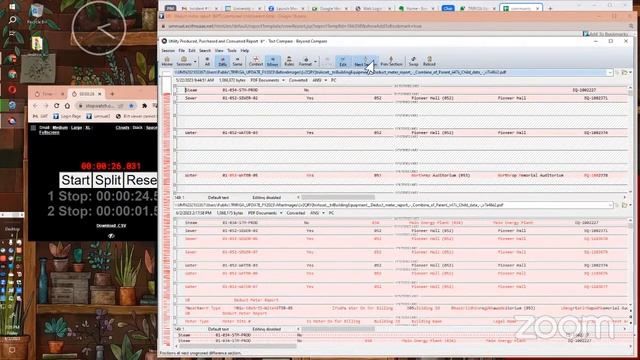Viewport: 640px width, 360px height.
Task: Open home page in stopwatch browser window
Action: [x=67, y=106]
